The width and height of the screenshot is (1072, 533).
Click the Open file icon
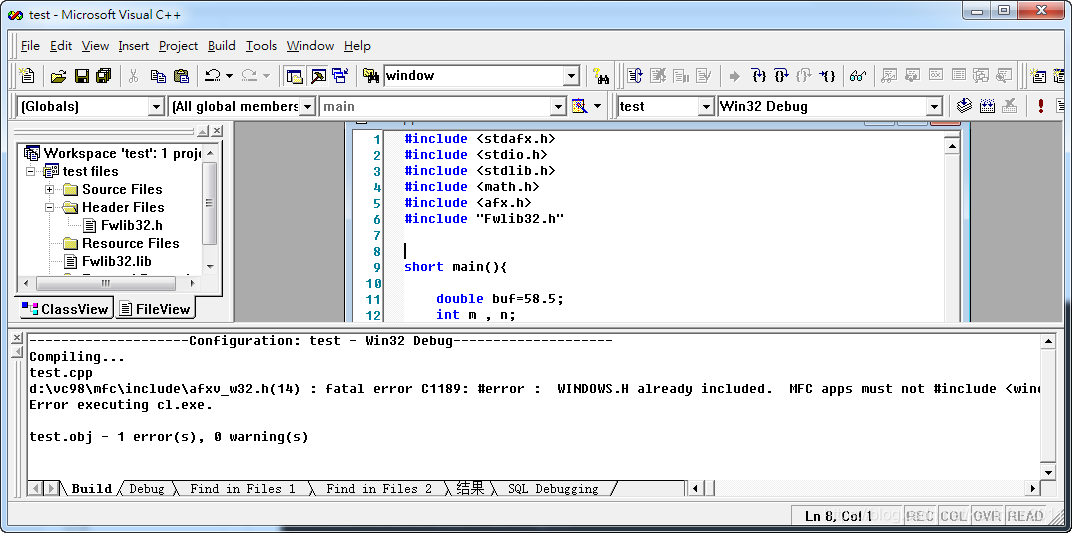(59, 76)
